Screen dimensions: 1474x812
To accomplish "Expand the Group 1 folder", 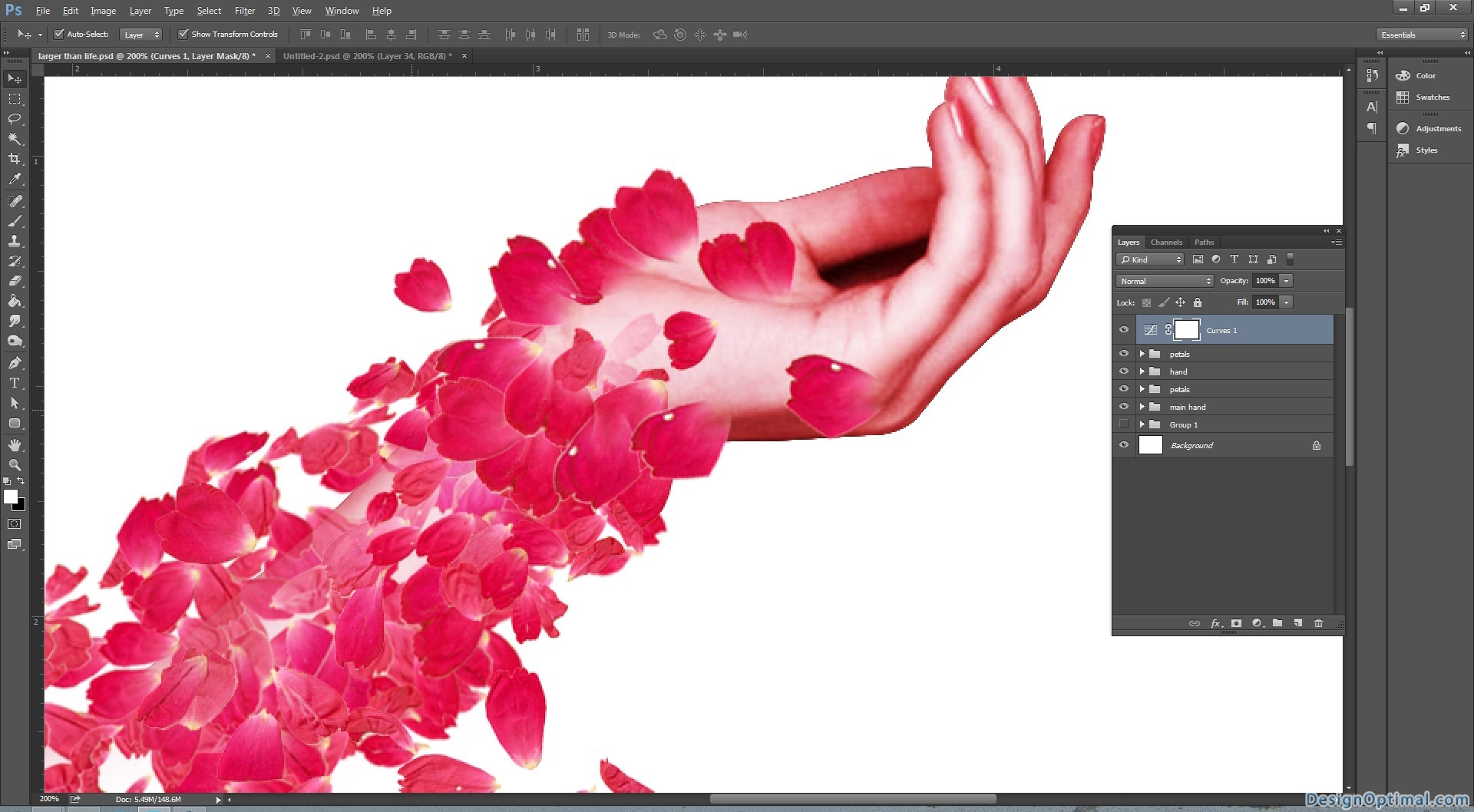I will point(1142,424).
